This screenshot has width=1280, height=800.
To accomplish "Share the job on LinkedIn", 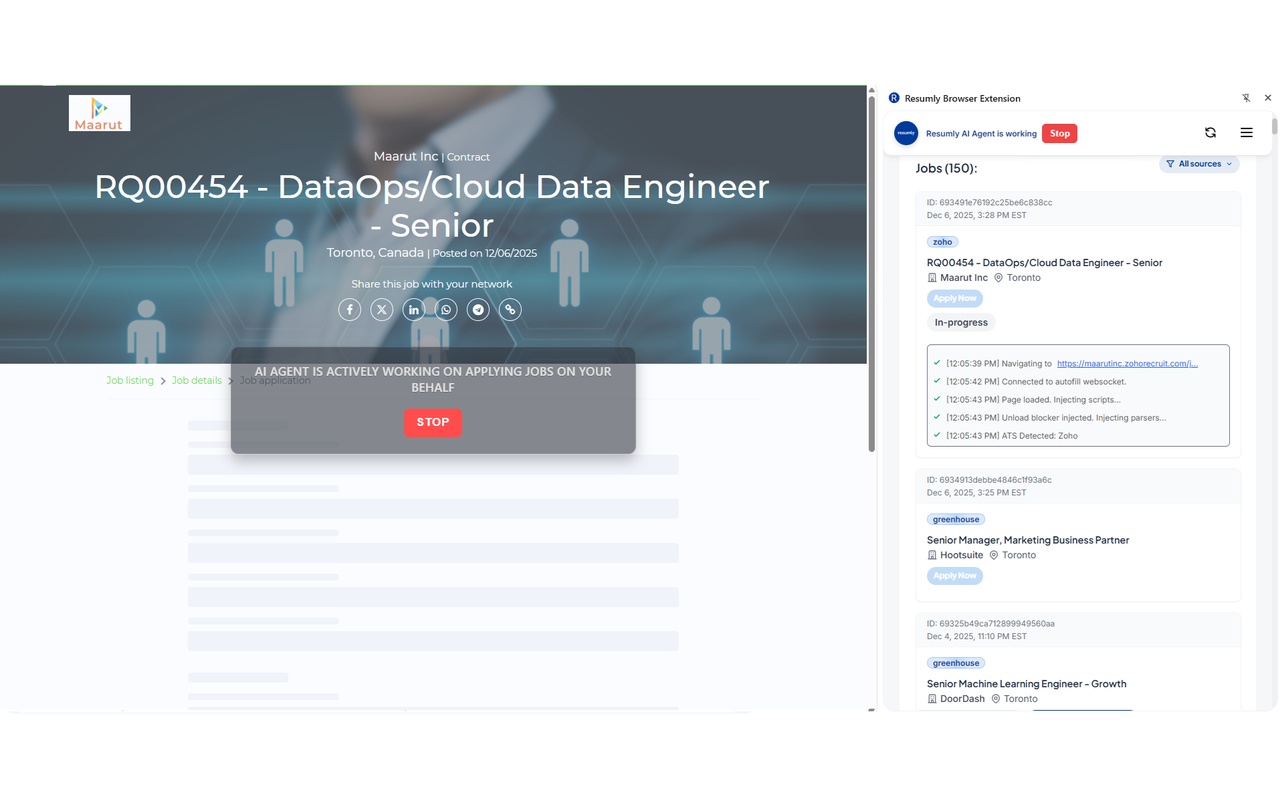I will click(x=414, y=310).
